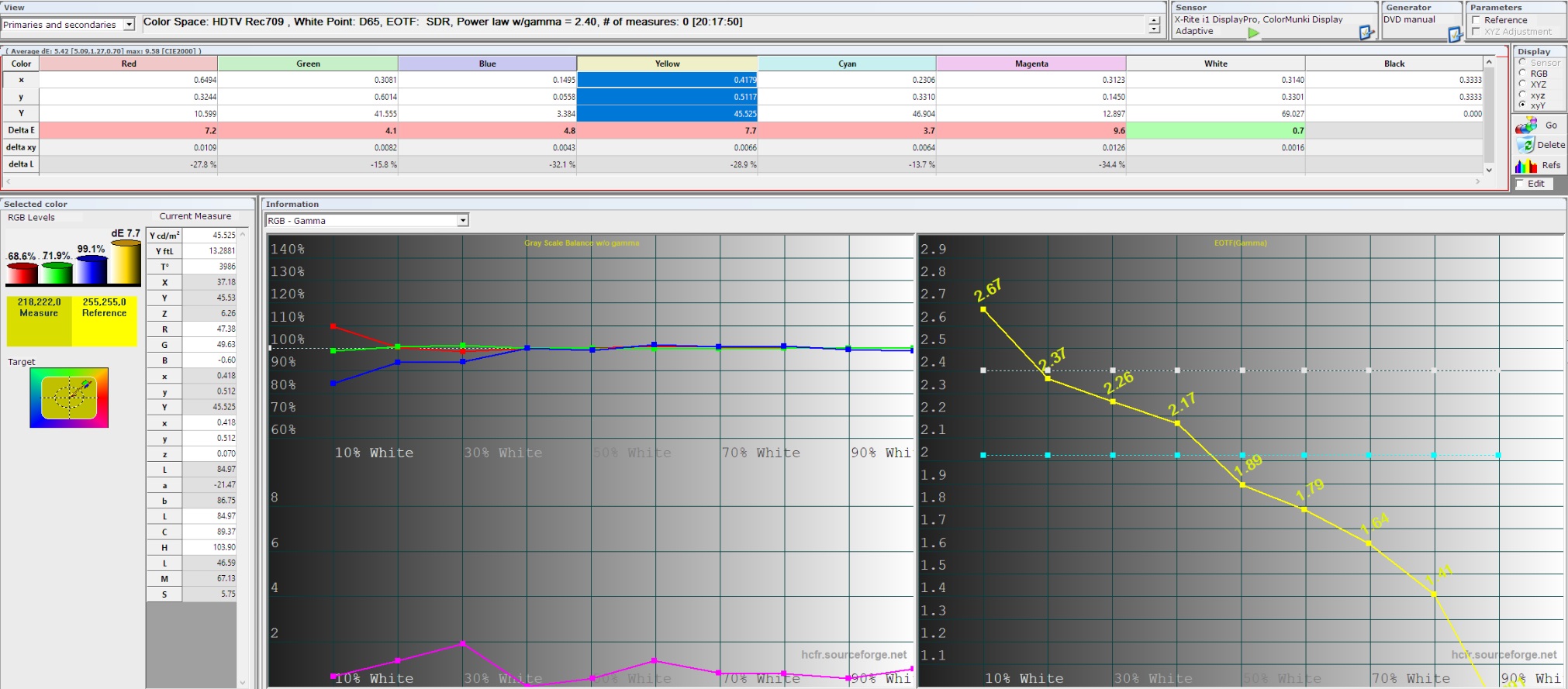The height and width of the screenshot is (689, 1568).
Task: Click the down spinner beside color space info
Action: point(1155,29)
